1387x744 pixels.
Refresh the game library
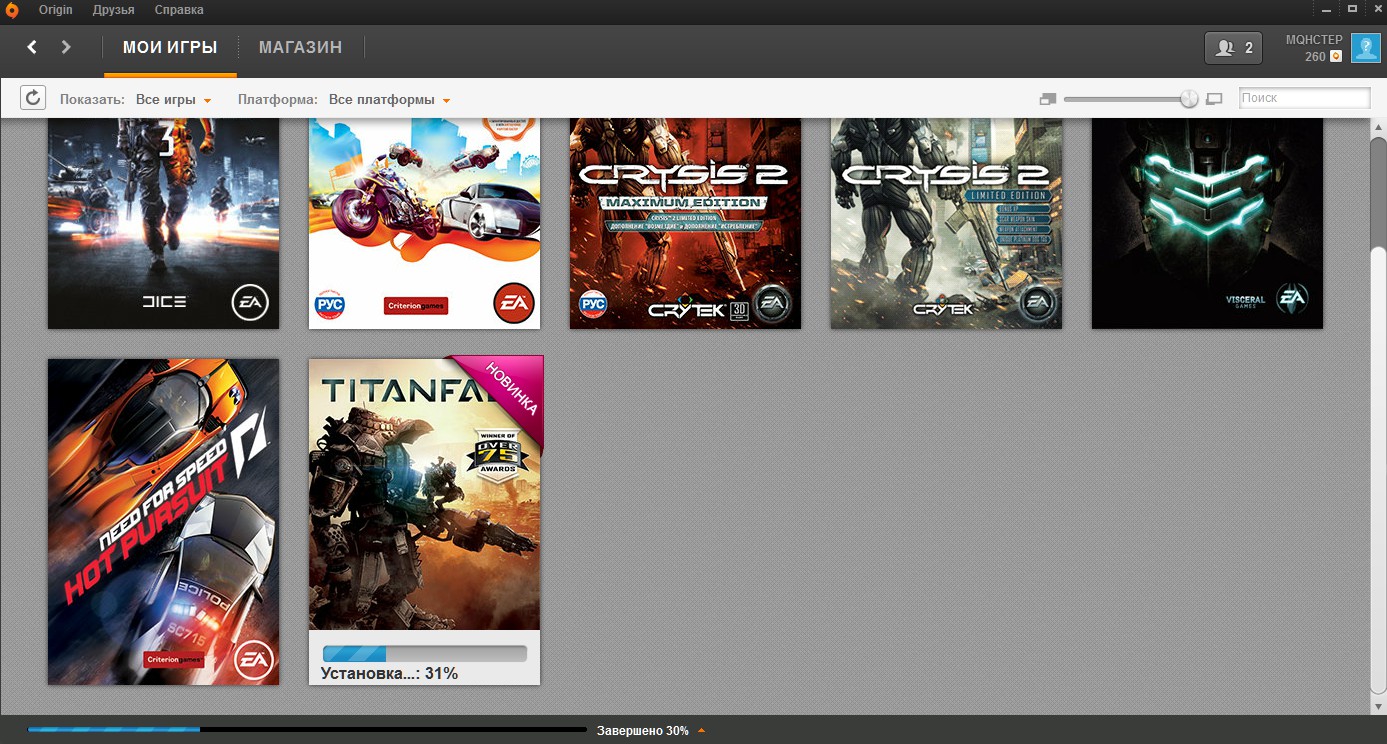[33, 98]
